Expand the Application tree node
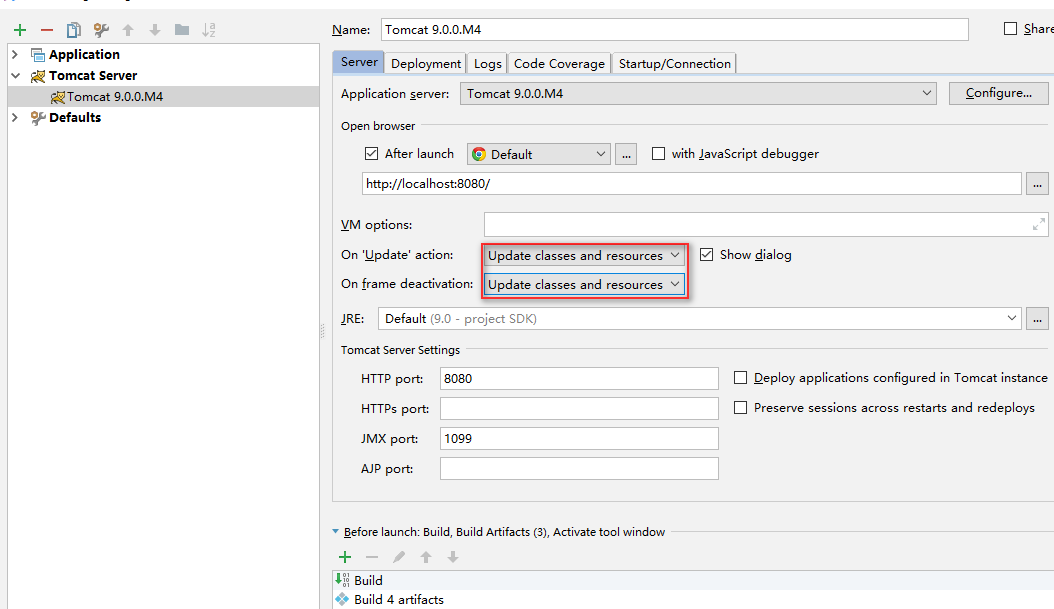The image size is (1054, 609). [15, 54]
